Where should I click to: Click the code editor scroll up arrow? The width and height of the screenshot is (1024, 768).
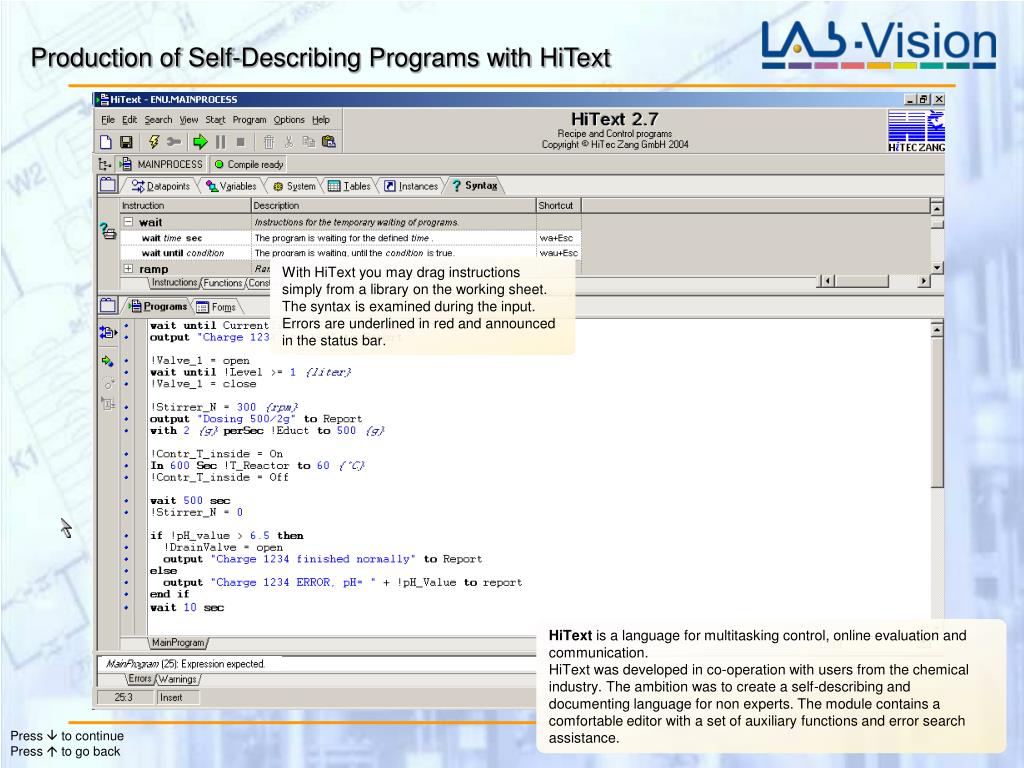tap(937, 329)
